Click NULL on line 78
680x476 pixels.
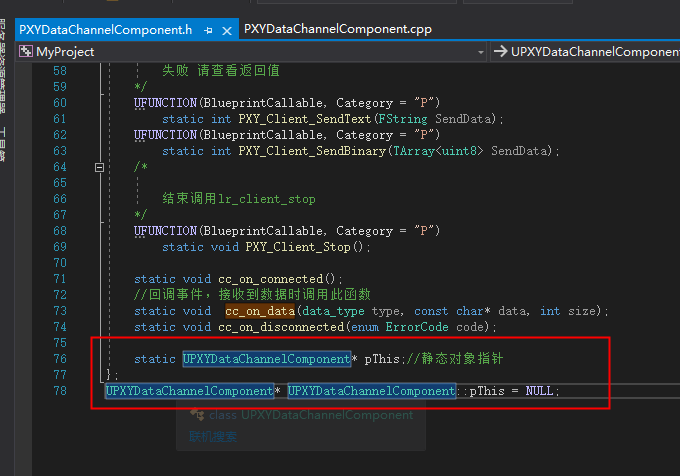tap(539, 391)
